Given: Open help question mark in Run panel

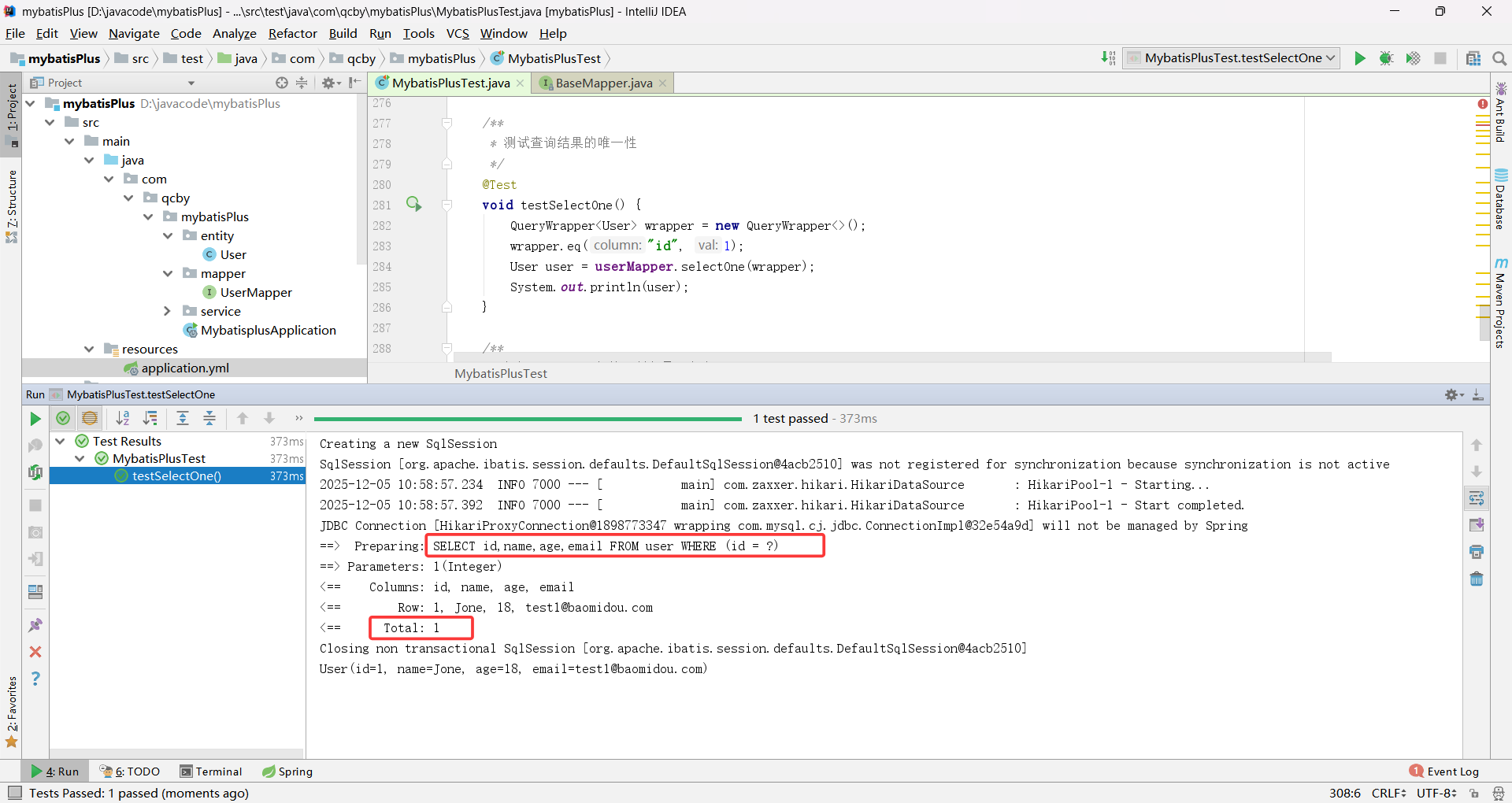Looking at the screenshot, I should pyautogui.click(x=35, y=679).
